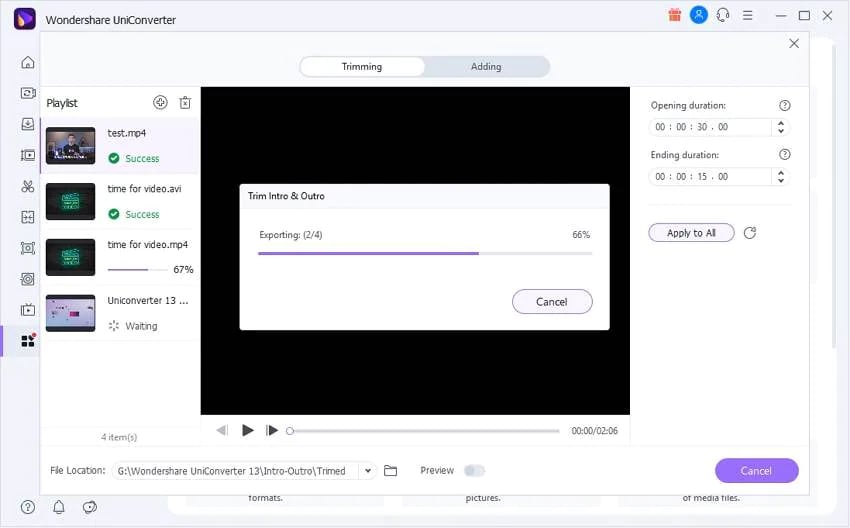The height and width of the screenshot is (528, 850).
Task: Click the File Location path field
Action: 235,471
